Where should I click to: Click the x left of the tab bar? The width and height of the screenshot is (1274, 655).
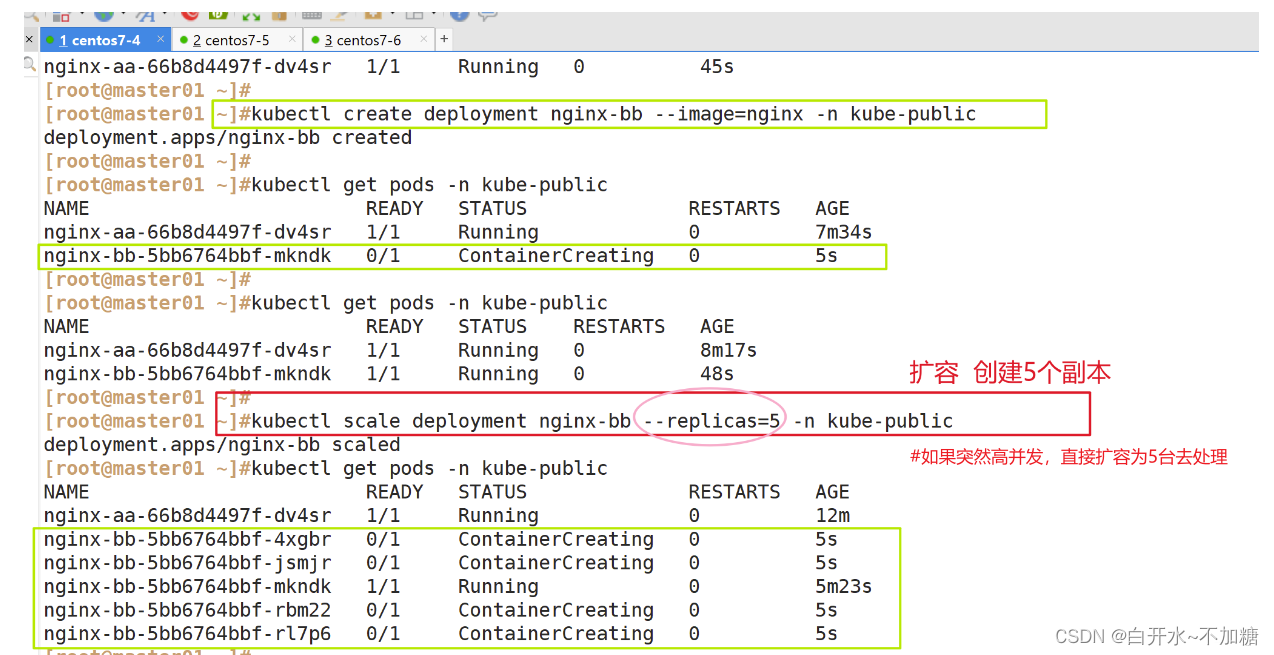click(x=29, y=39)
